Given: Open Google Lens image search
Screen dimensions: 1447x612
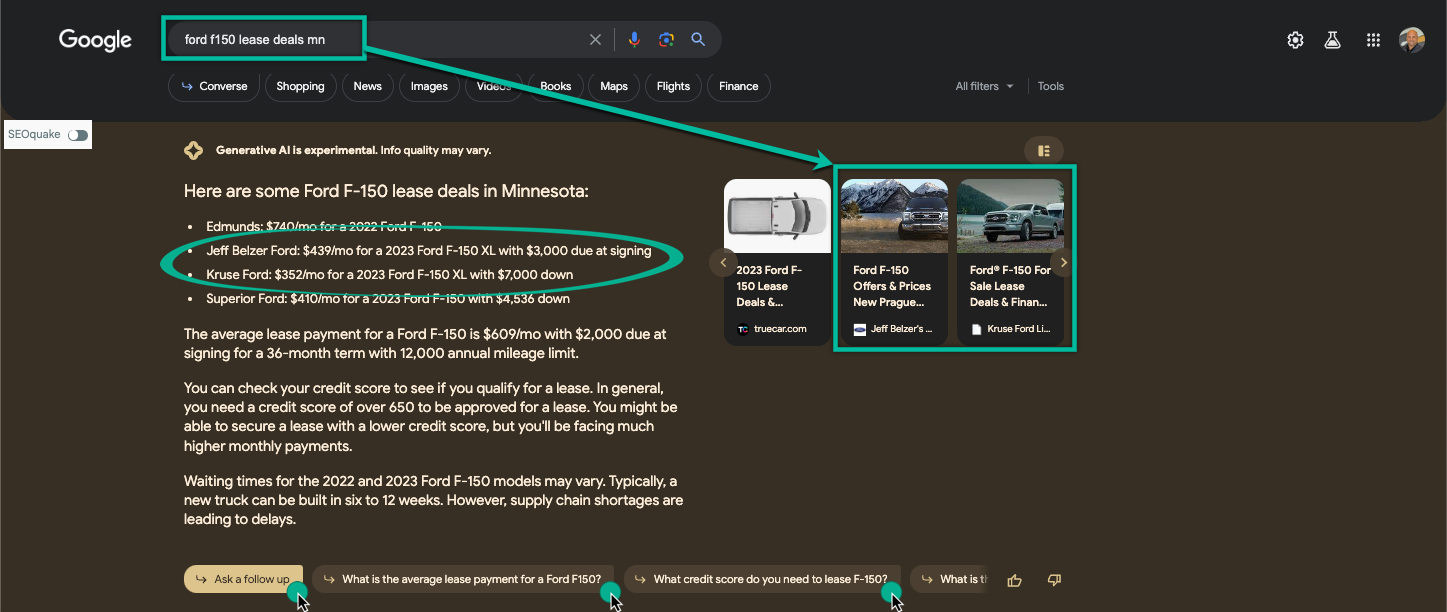Looking at the screenshot, I should click(666, 40).
